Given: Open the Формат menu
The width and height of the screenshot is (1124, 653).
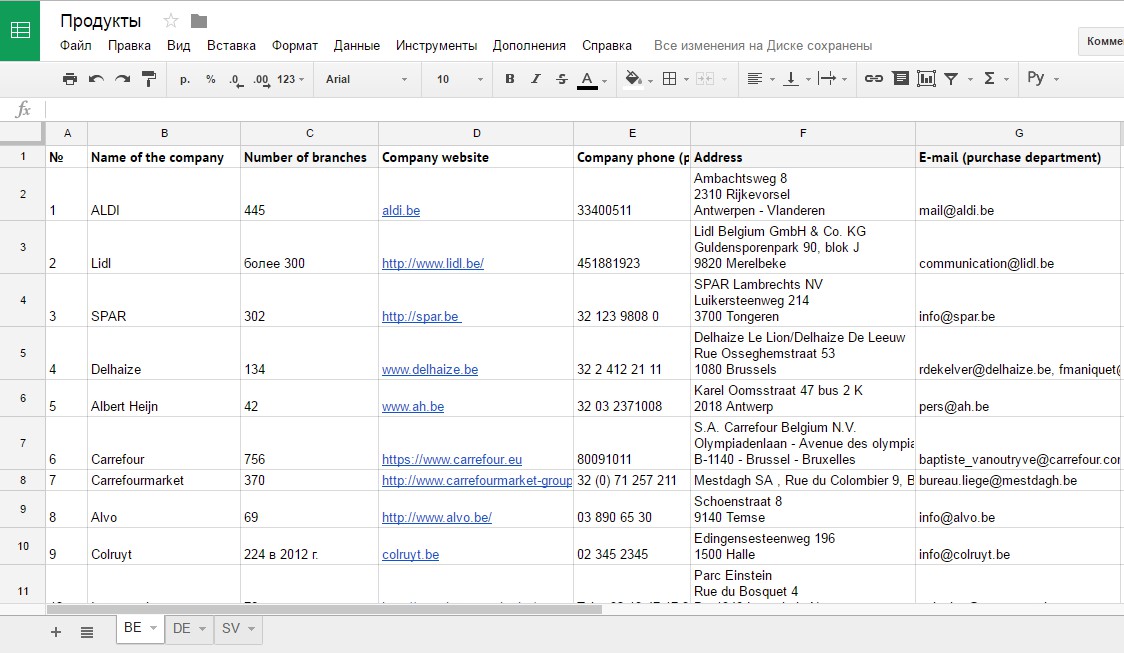Looking at the screenshot, I should click(295, 45).
